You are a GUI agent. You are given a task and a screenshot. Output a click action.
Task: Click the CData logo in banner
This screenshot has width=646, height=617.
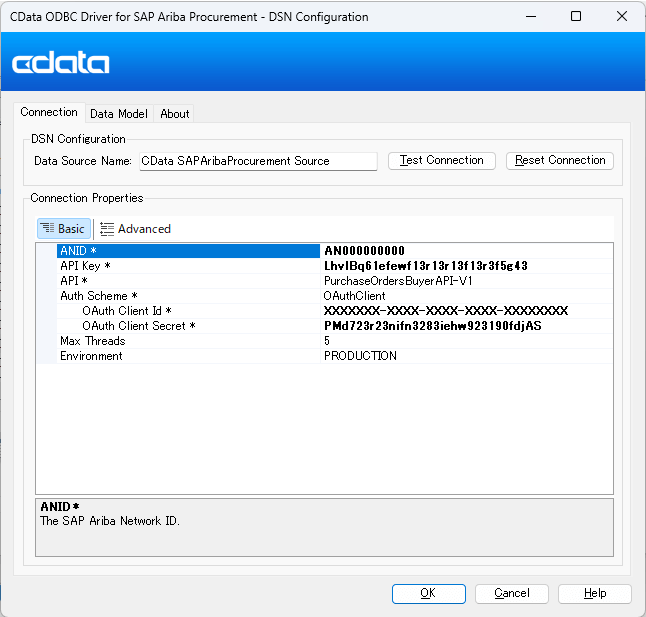click(x=61, y=63)
